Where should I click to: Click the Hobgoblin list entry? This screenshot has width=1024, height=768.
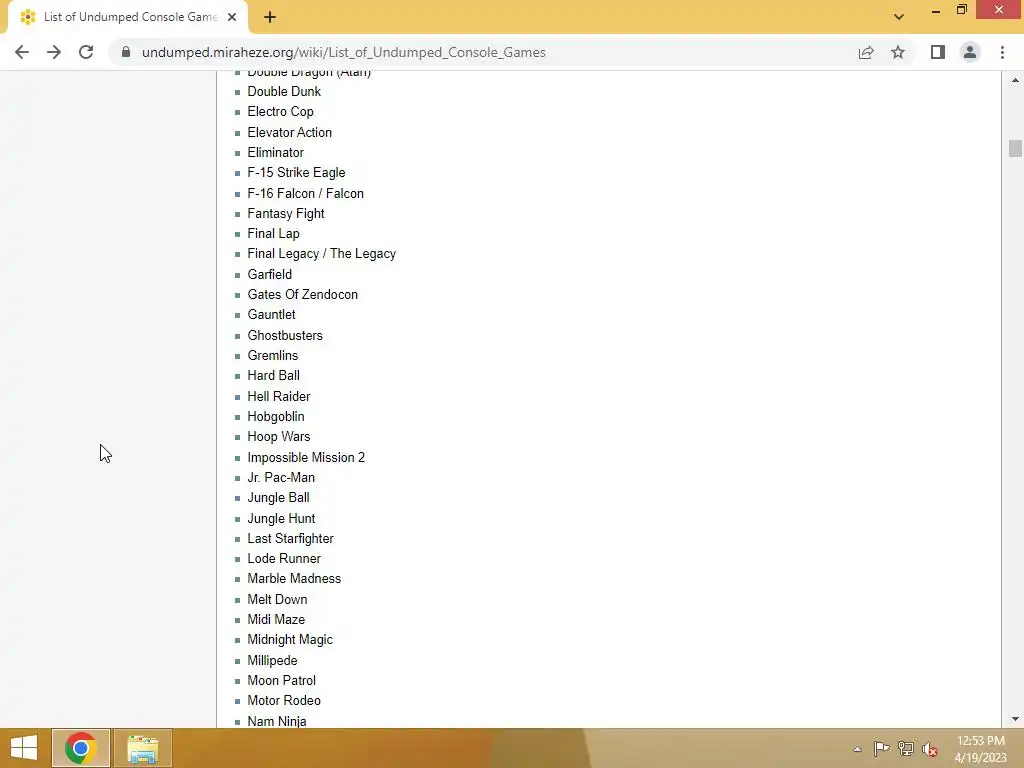(x=276, y=417)
